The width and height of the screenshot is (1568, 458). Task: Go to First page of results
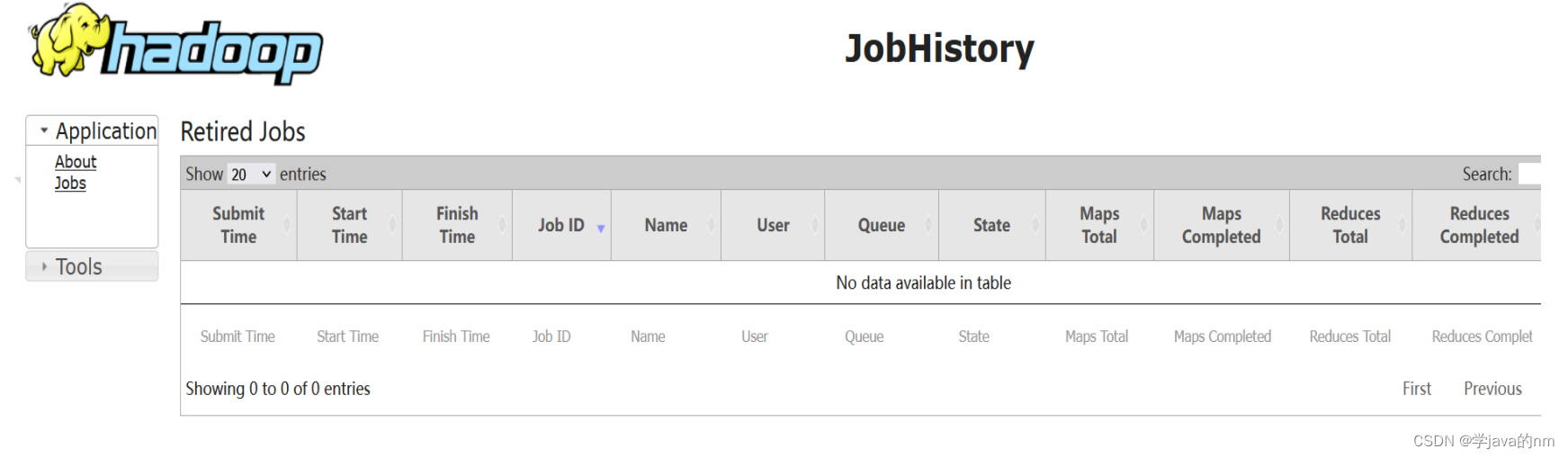point(1417,389)
